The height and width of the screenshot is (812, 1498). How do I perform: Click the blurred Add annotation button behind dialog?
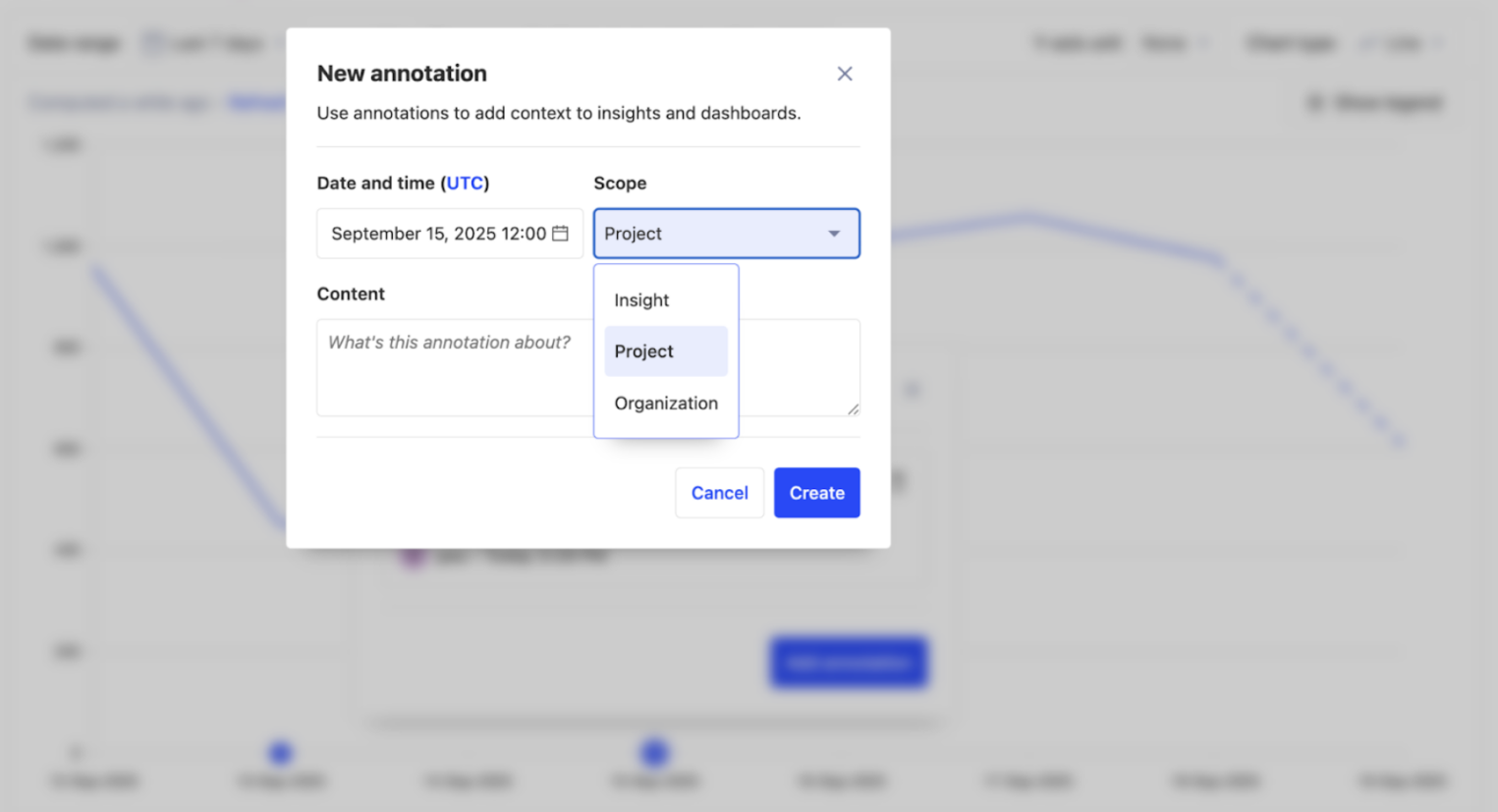[x=849, y=663]
